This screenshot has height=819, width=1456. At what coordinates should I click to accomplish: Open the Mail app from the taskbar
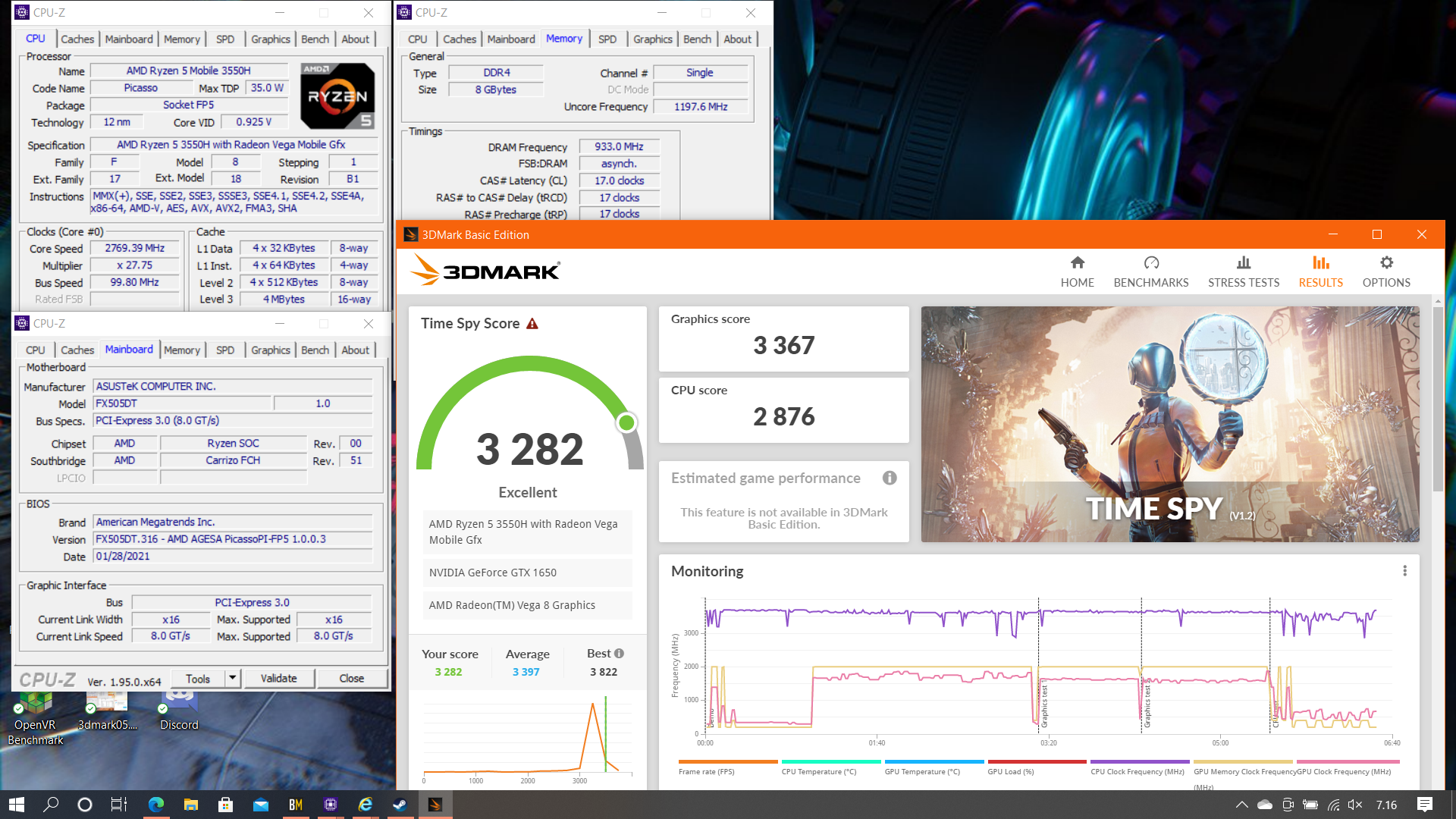(x=261, y=805)
